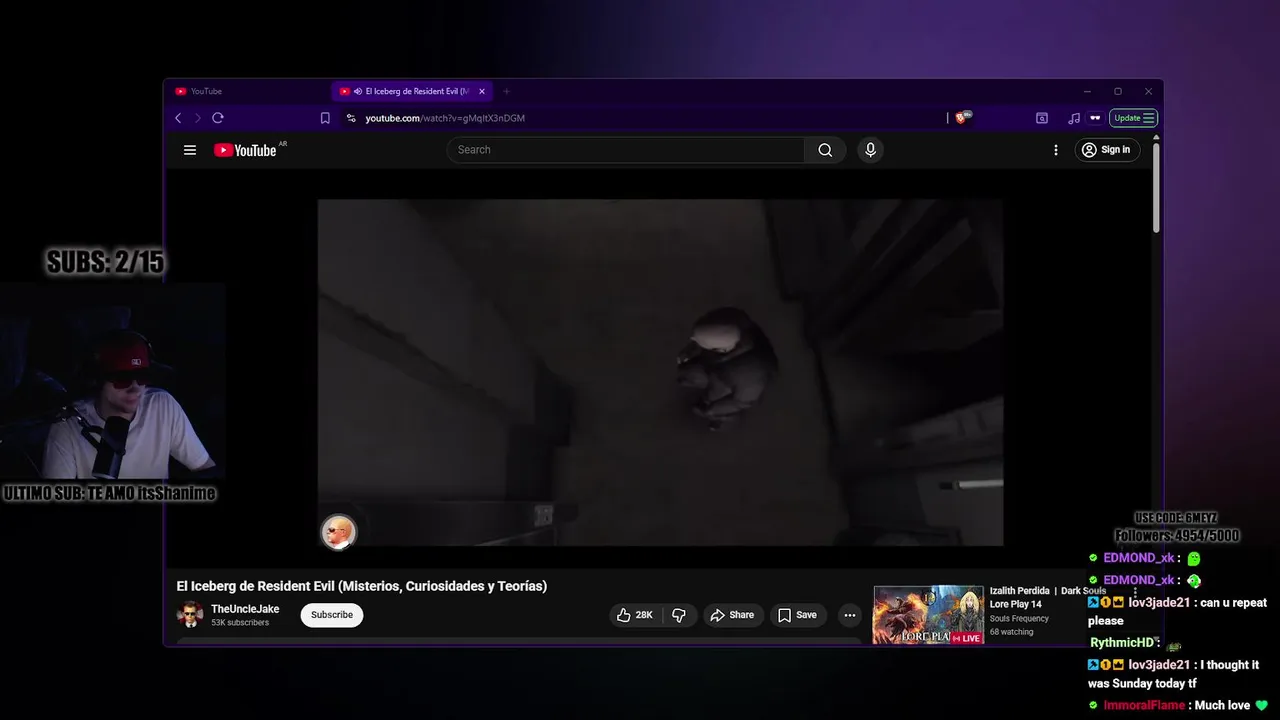Open site settings icon left of the URL

351,118
